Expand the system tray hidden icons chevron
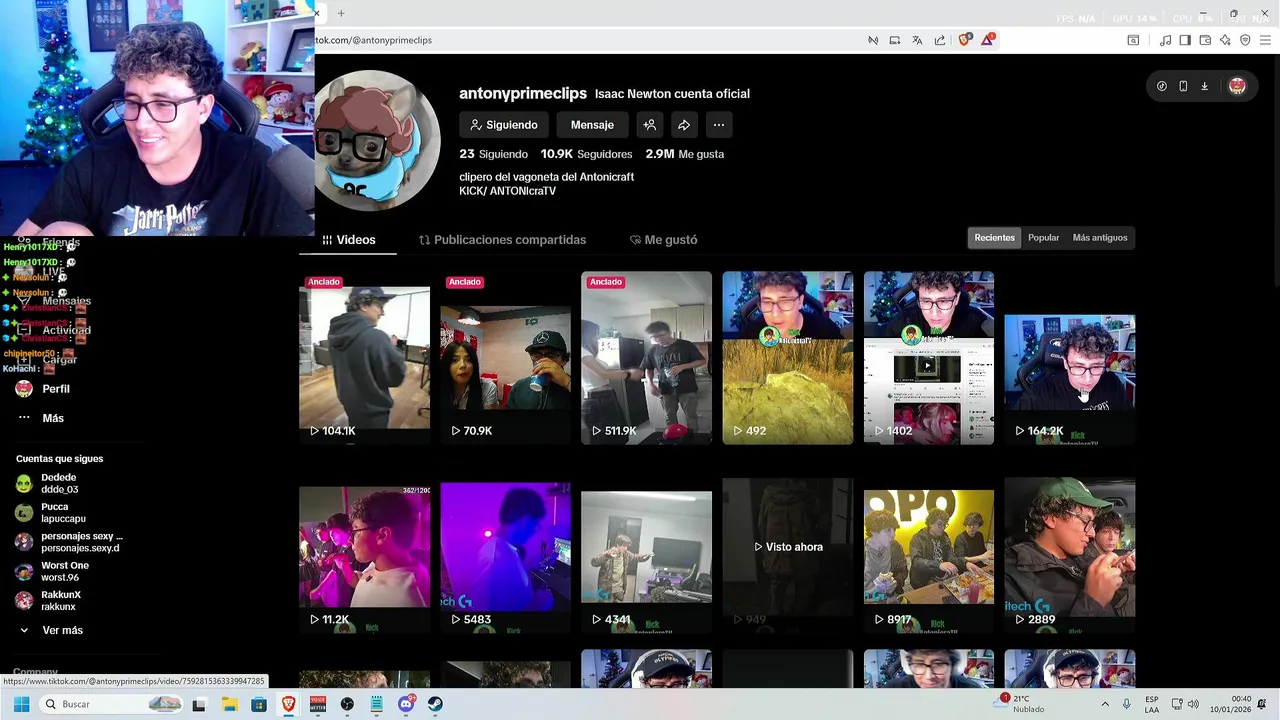 (1105, 704)
